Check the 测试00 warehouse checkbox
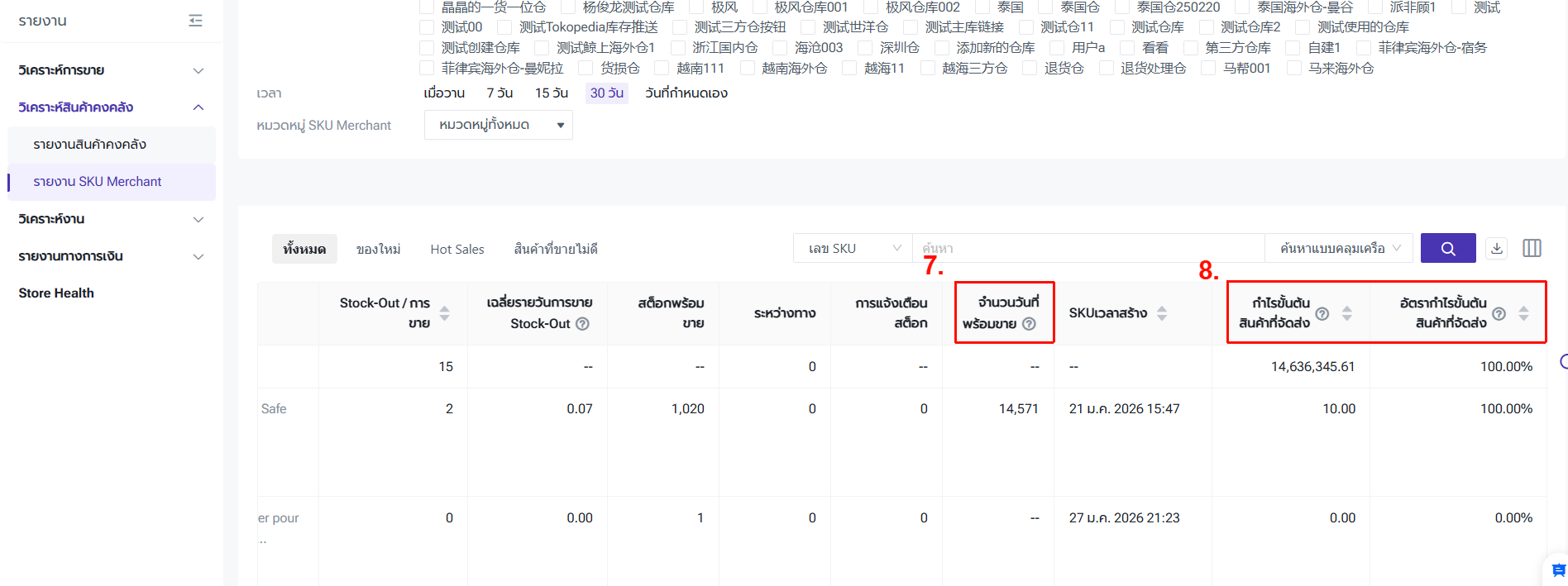Image resolution: width=1568 pixels, height=586 pixels. (427, 27)
